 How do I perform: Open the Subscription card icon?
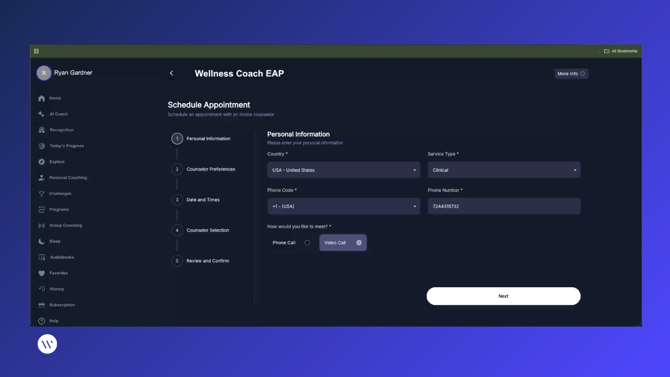coord(41,305)
